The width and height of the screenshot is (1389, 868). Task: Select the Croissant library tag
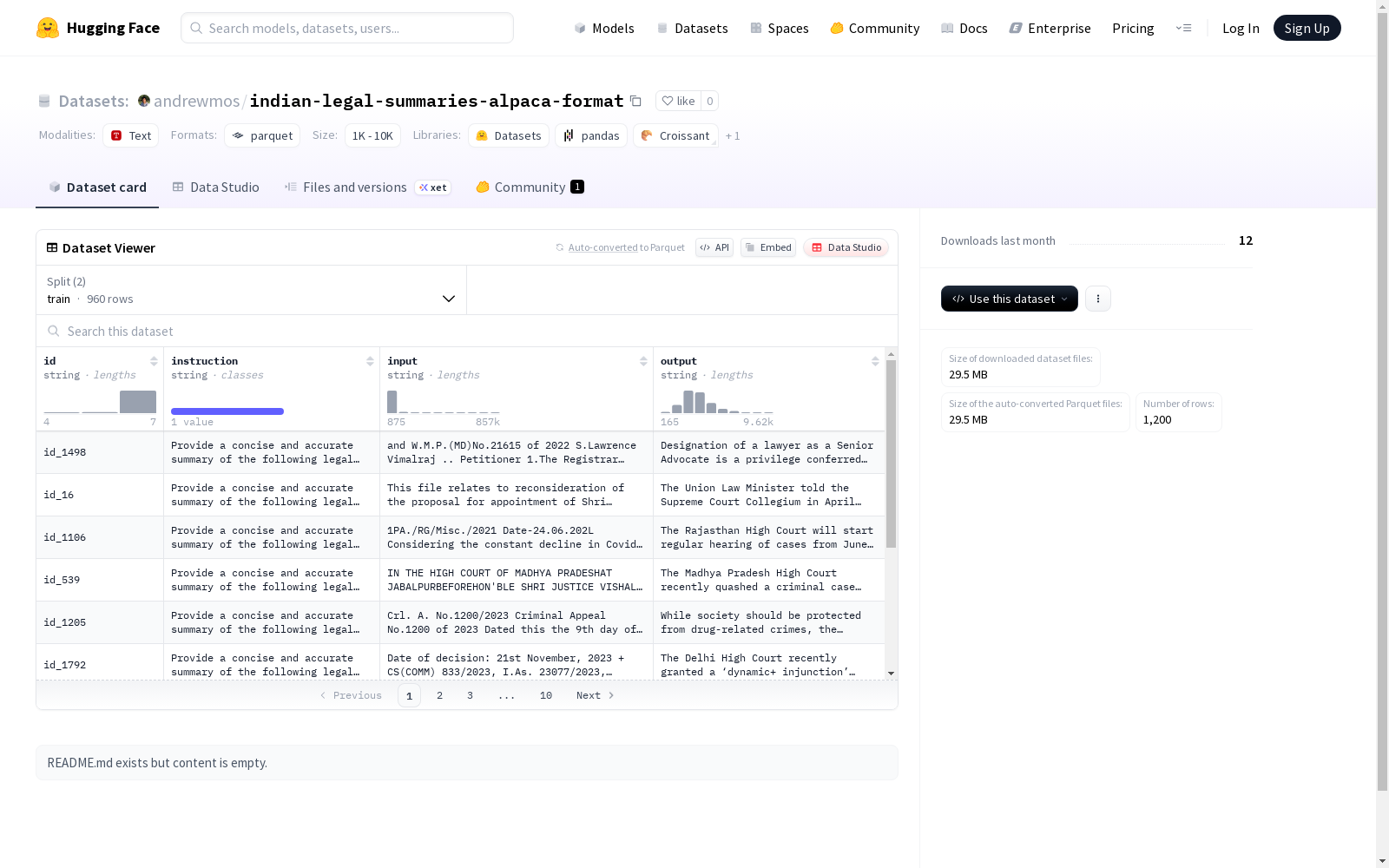(x=675, y=135)
